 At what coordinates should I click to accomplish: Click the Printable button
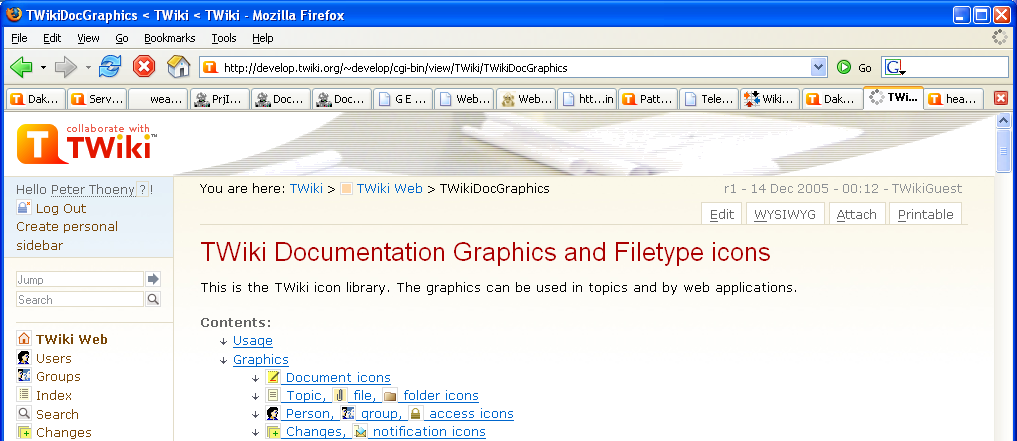[925, 214]
